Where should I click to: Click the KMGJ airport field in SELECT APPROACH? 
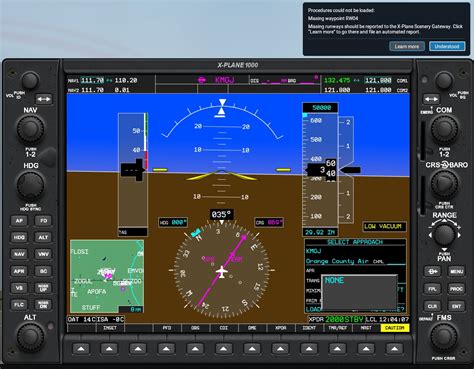point(313,251)
